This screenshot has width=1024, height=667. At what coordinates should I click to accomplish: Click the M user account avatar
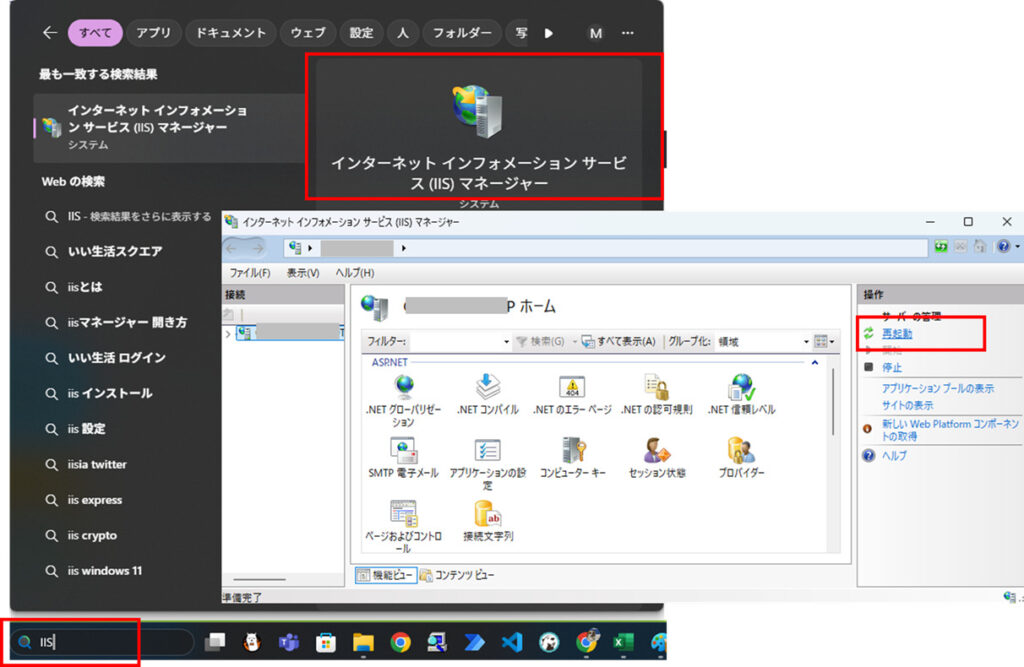(596, 33)
